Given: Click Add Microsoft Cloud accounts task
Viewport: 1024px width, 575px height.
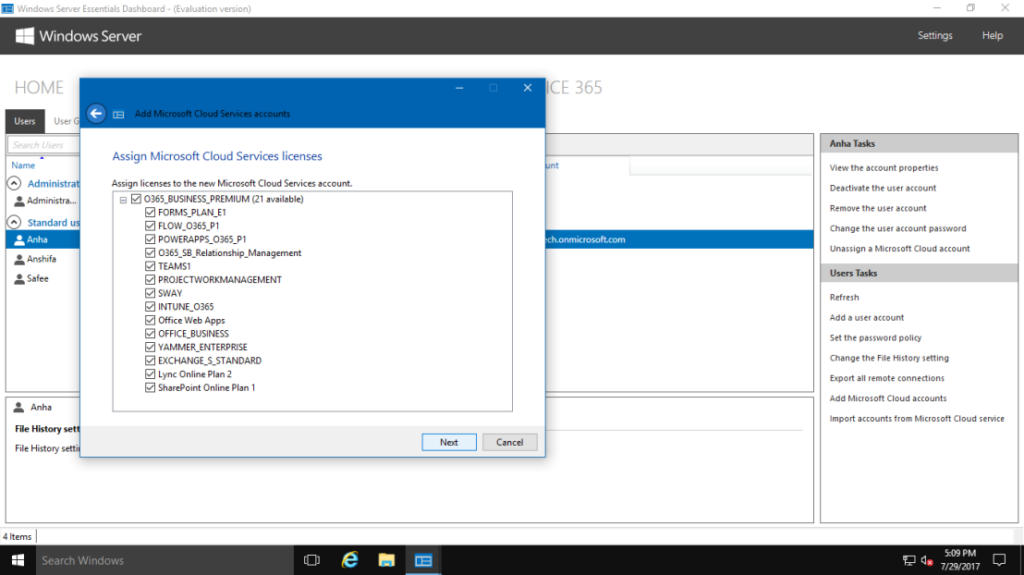Looking at the screenshot, I should tap(888, 399).
